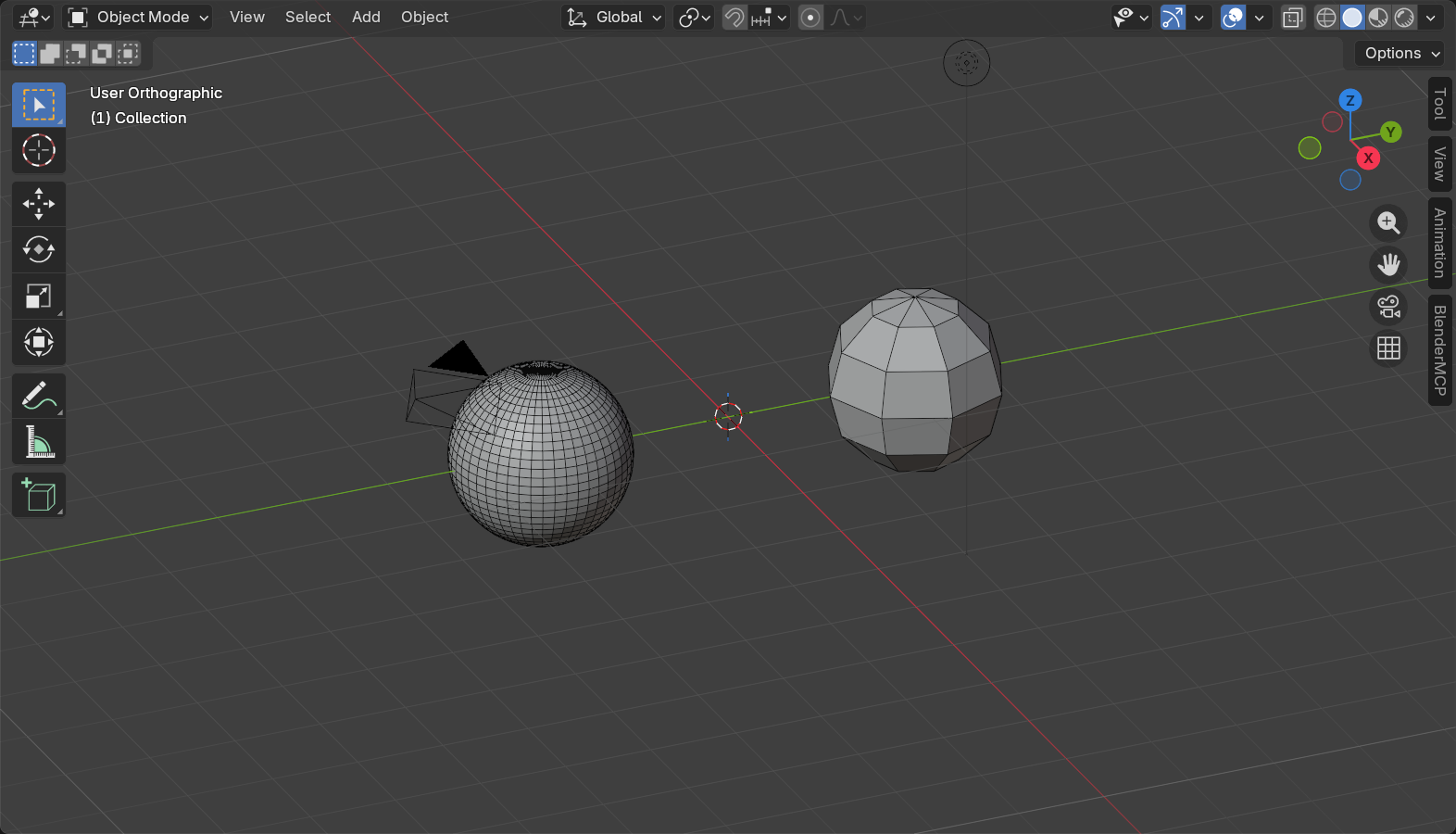Image resolution: width=1456 pixels, height=834 pixels.
Task: Toggle viewport overlays
Action: coord(1233,17)
